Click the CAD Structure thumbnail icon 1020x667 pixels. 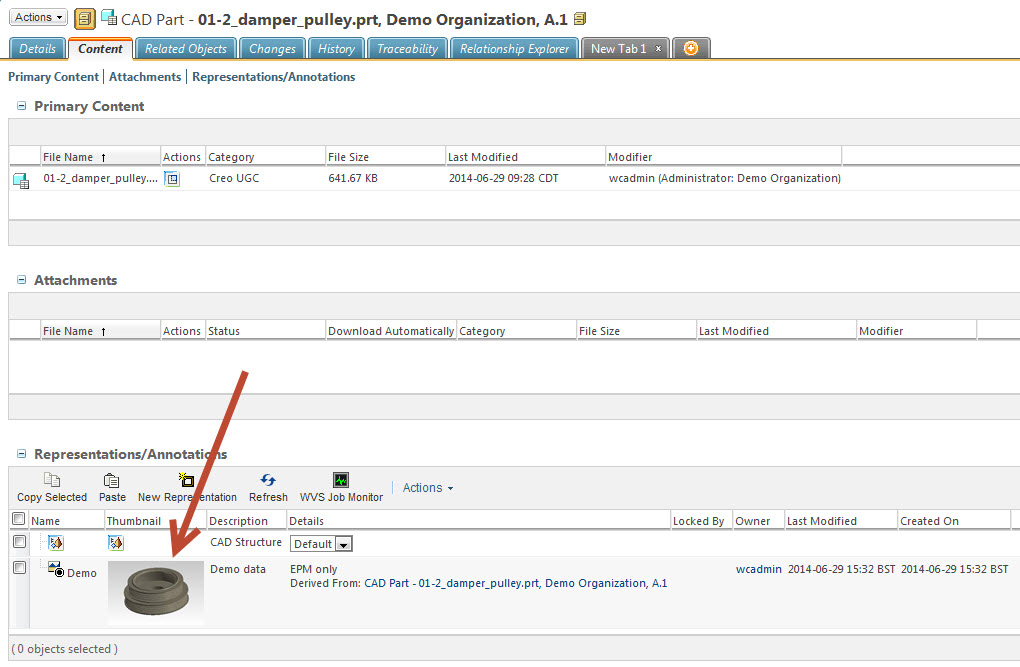click(116, 542)
